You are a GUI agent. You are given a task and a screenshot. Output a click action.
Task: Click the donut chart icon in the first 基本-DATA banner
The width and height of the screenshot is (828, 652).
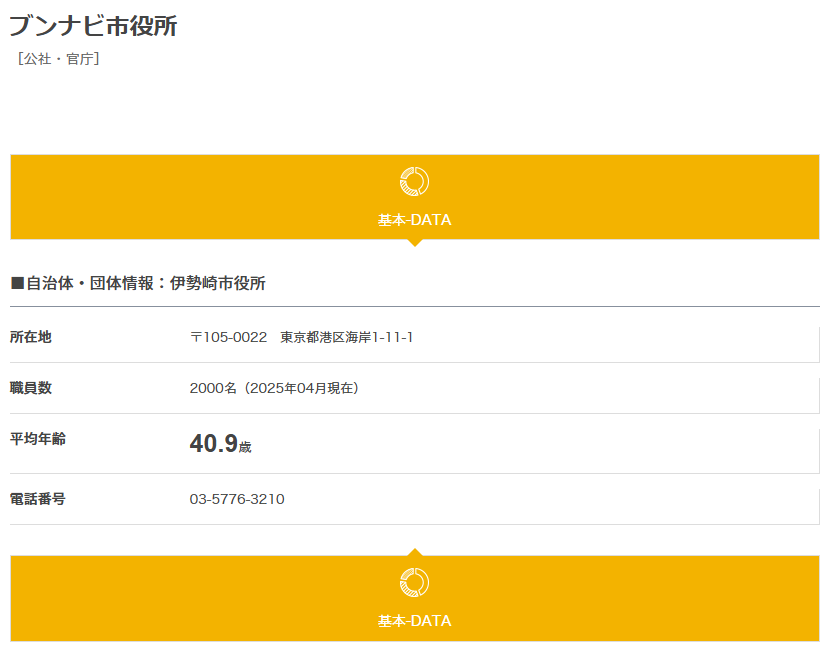pyautogui.click(x=414, y=181)
